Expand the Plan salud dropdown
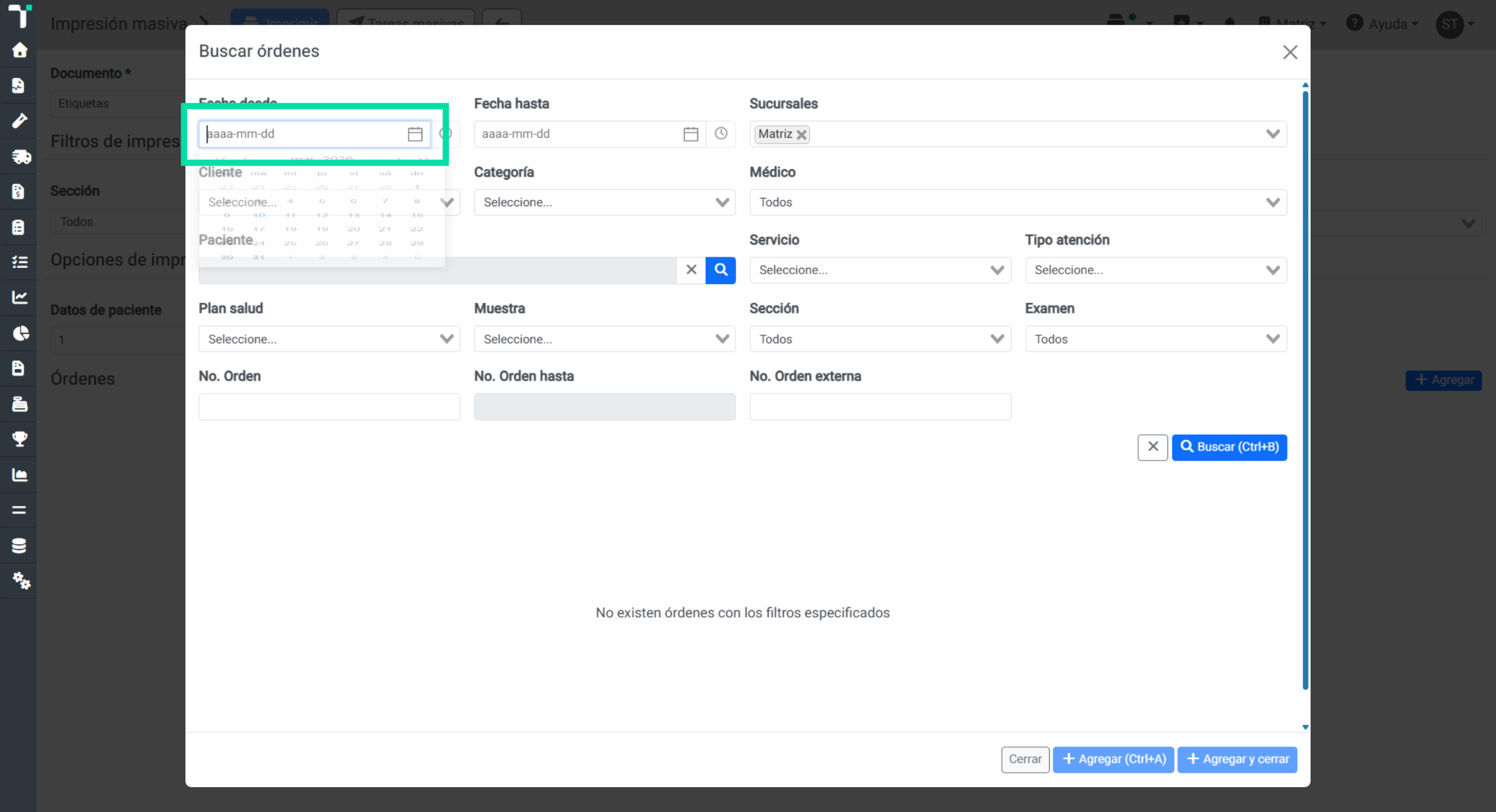 click(x=447, y=339)
